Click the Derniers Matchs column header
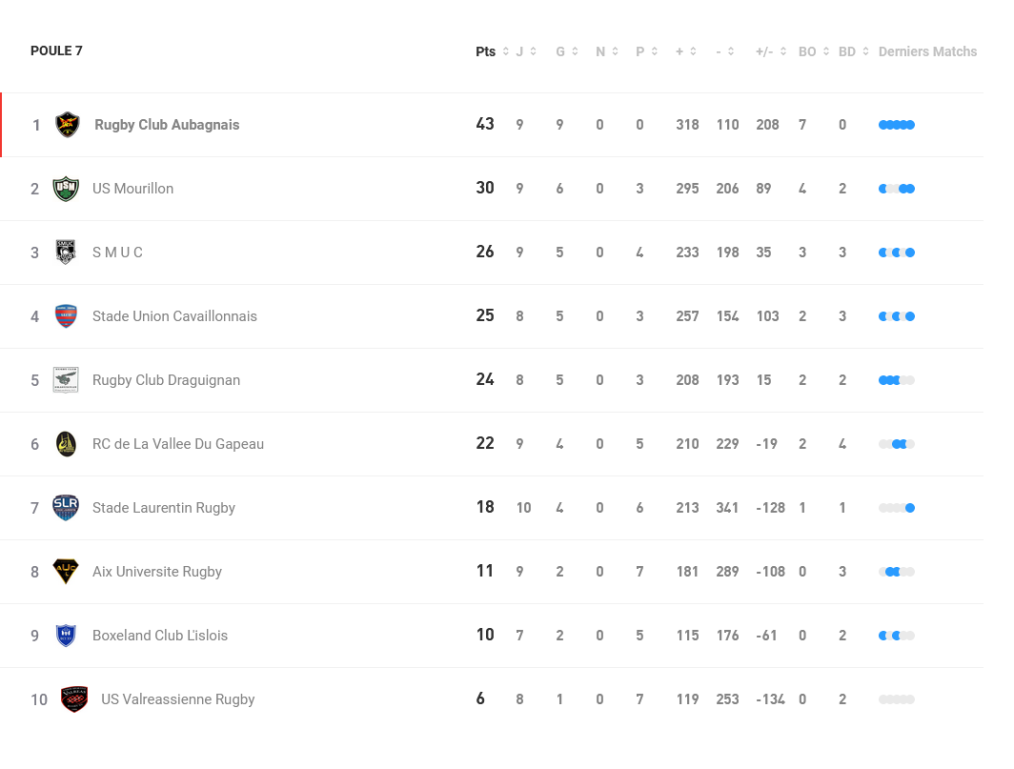The image size is (1014, 769). point(927,52)
